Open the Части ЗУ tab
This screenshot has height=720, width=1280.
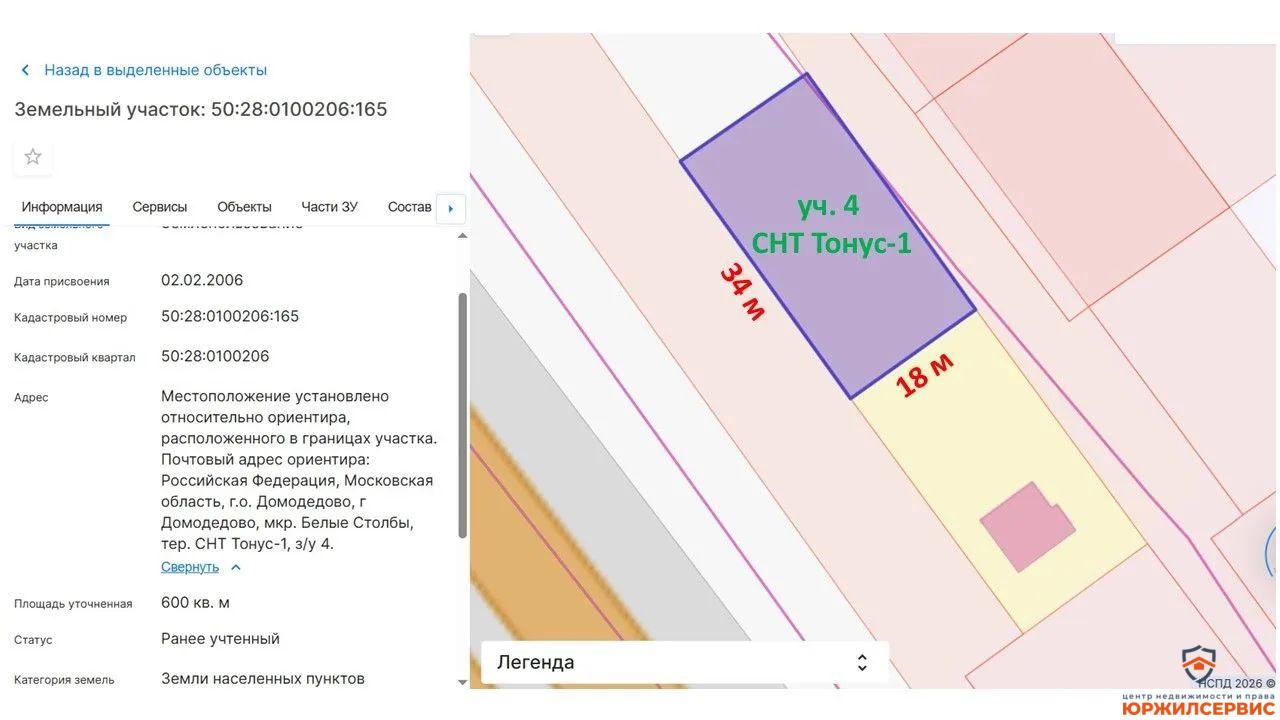(x=329, y=207)
